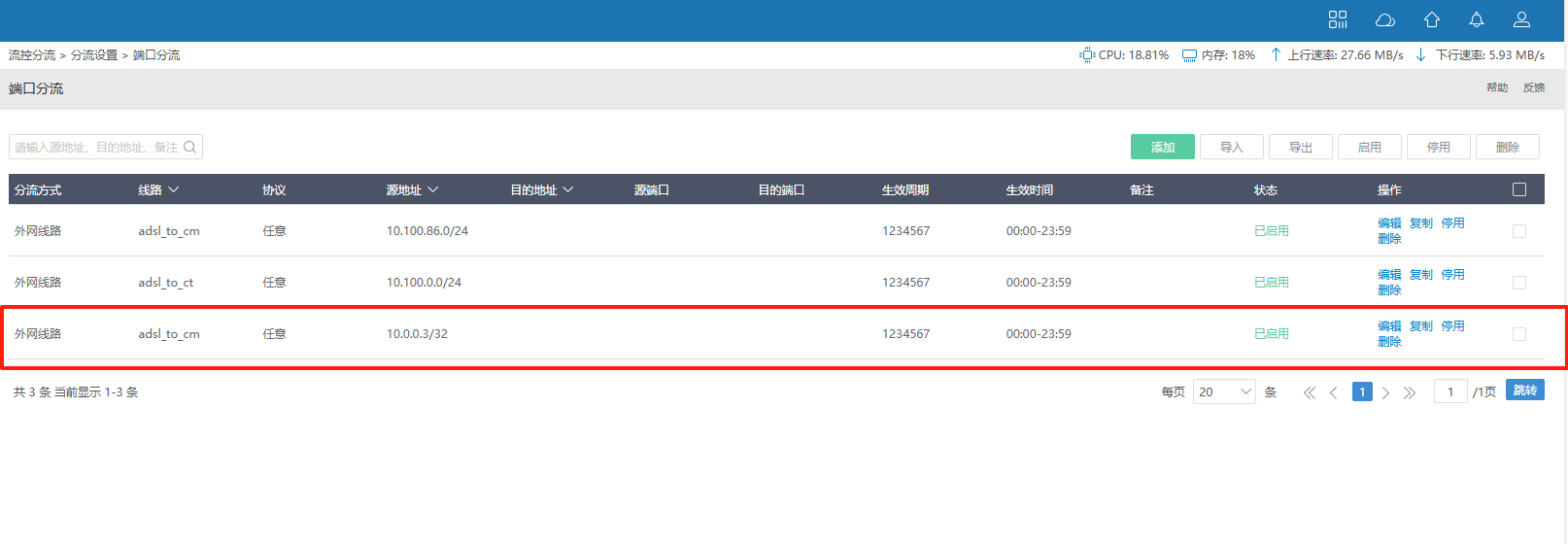This screenshot has height=544, width=1568.
Task: Open the per-page 20 items dropdown
Action: (1224, 391)
